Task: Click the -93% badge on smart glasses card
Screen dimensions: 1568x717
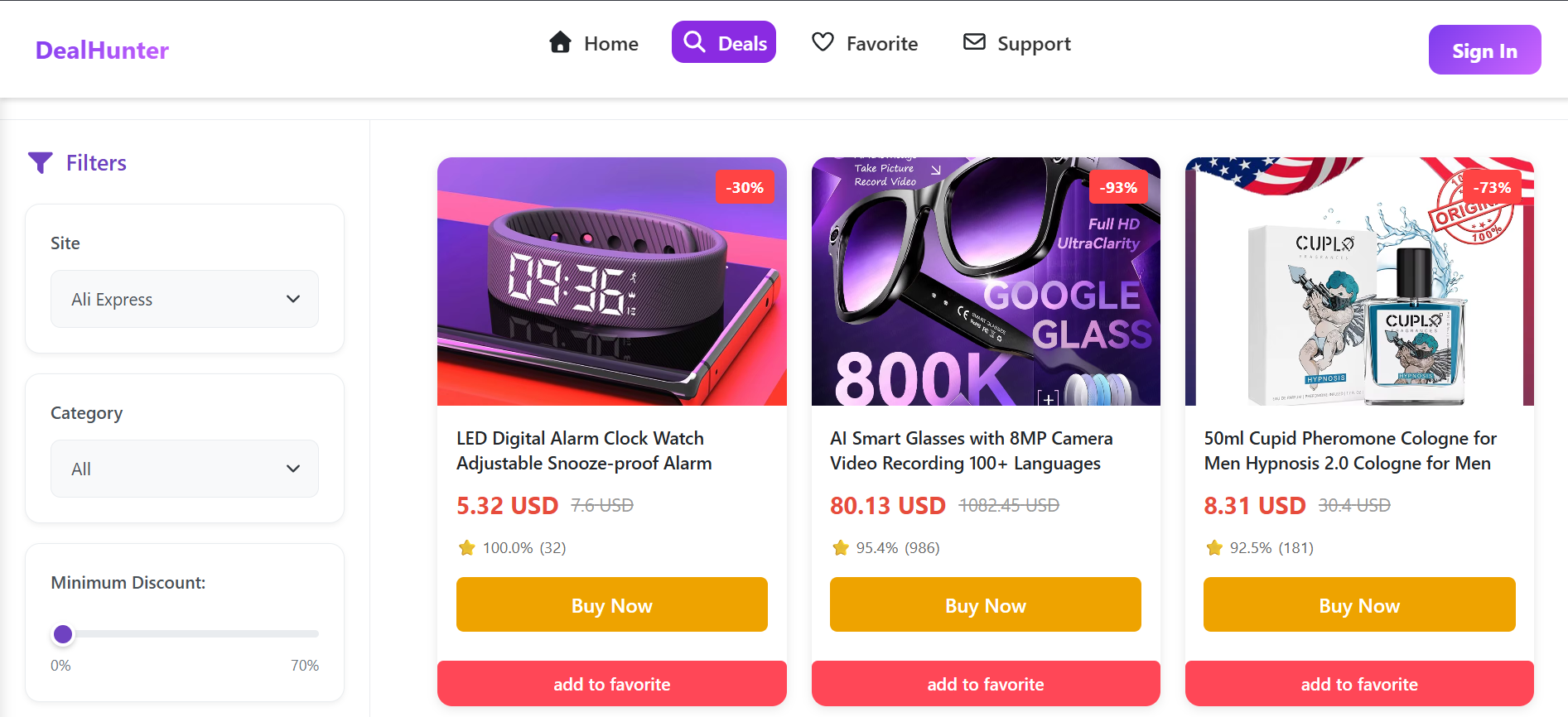Action: pyautogui.click(x=1118, y=187)
